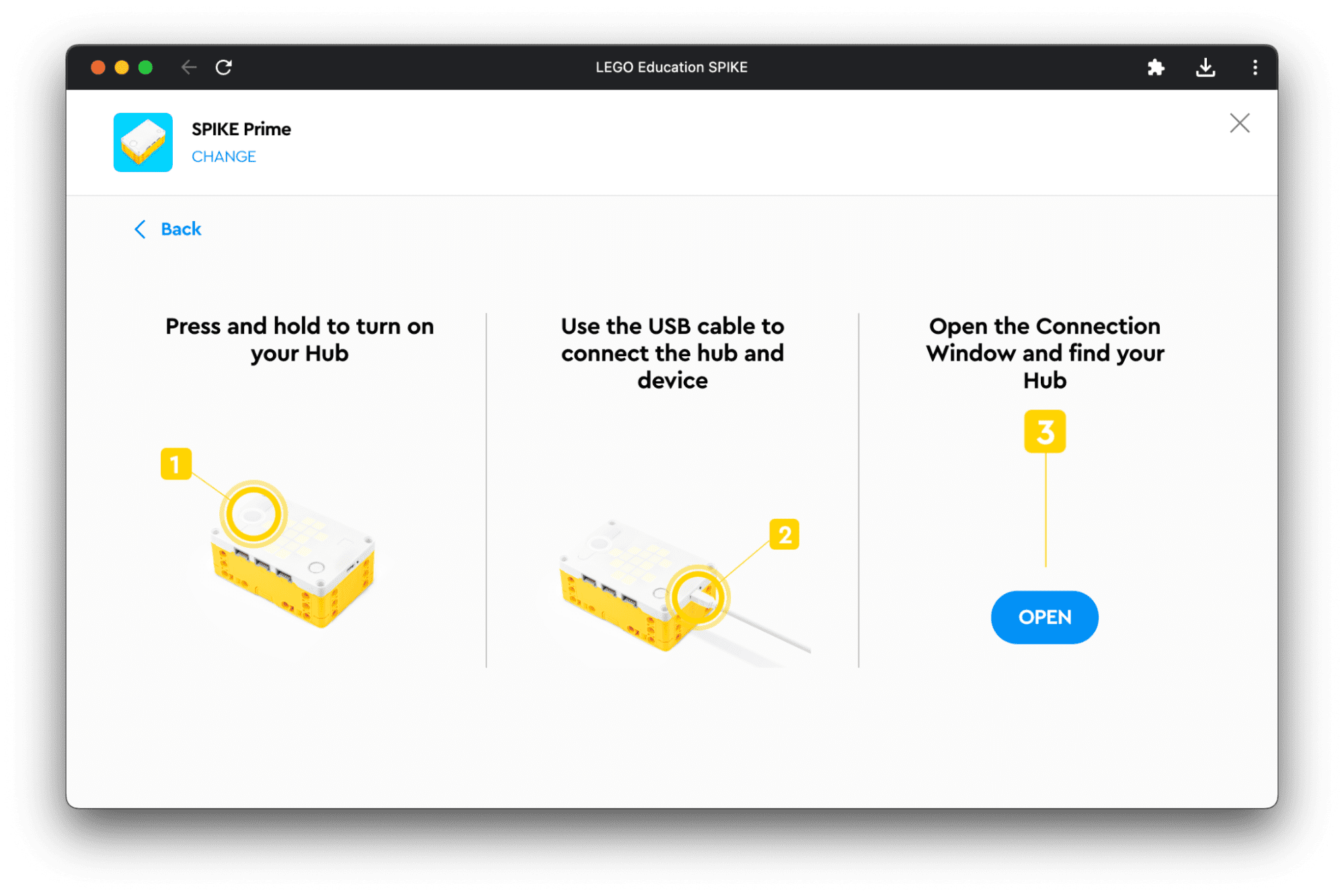Screen dimensions: 1344x896
Task: Click the close X button top right
Action: (1240, 123)
